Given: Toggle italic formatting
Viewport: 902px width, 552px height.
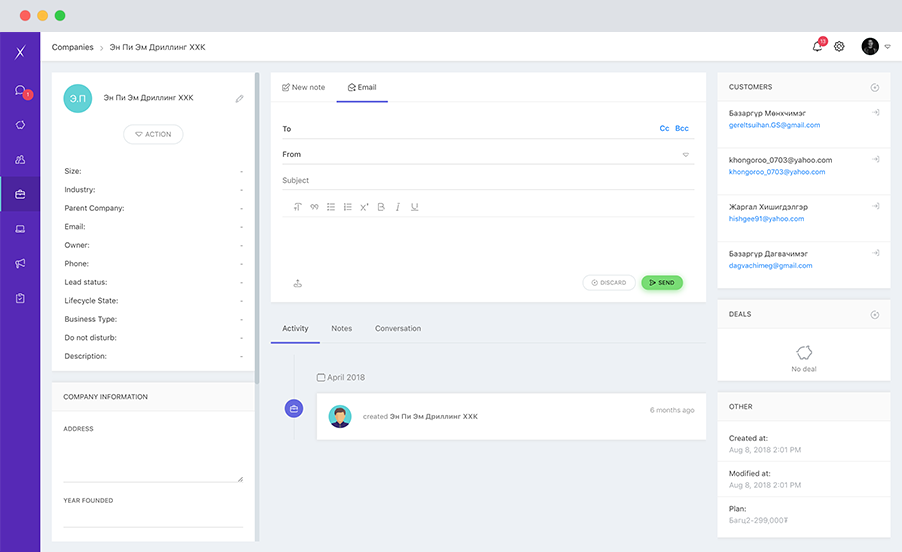Looking at the screenshot, I should (398, 207).
